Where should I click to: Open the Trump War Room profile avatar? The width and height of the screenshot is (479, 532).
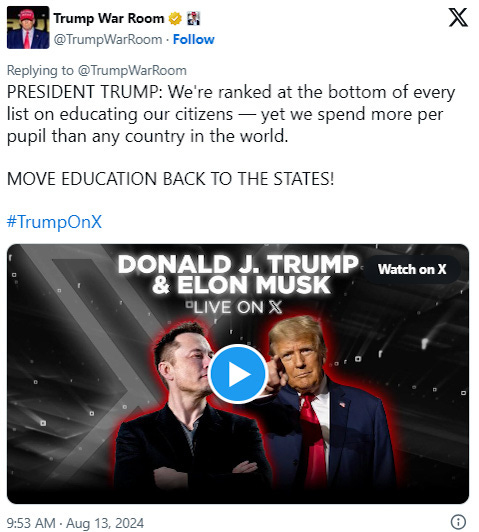point(28,27)
